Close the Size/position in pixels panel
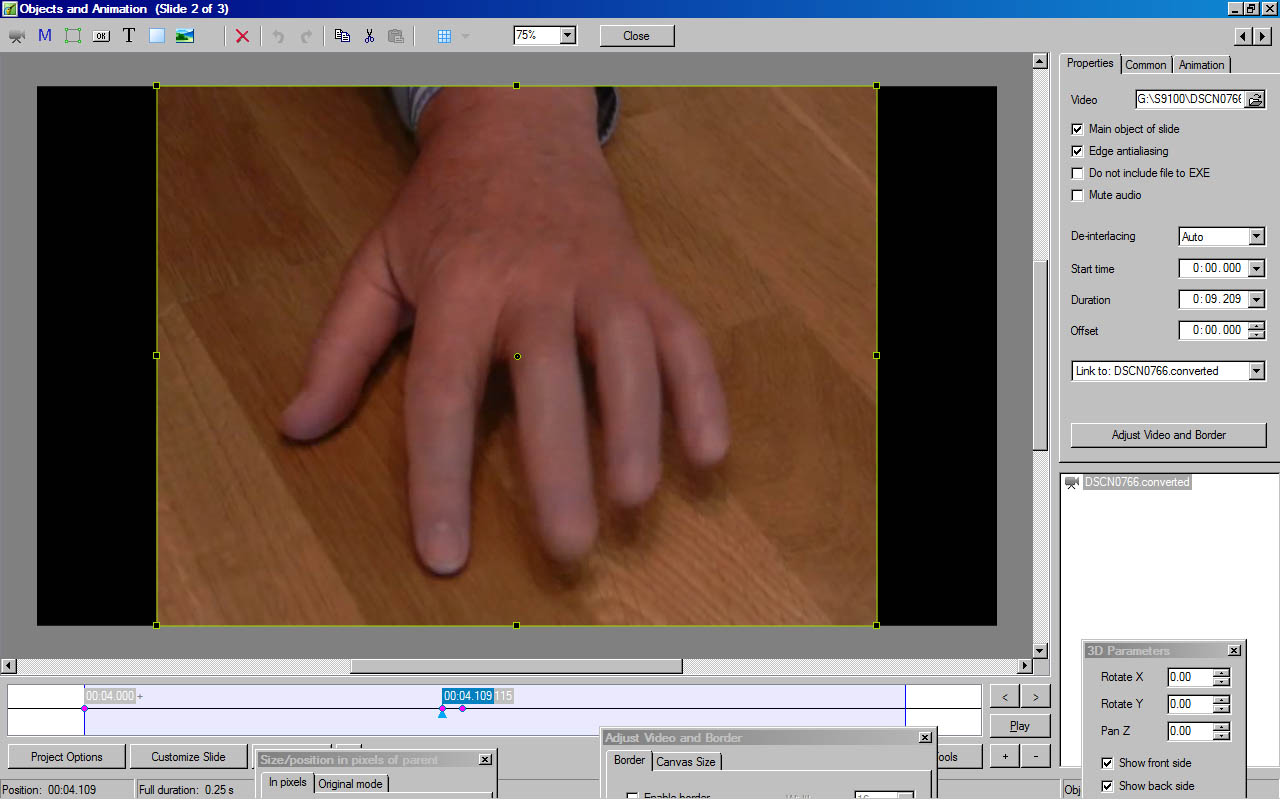Viewport: 1280px width, 800px height. tap(485, 760)
